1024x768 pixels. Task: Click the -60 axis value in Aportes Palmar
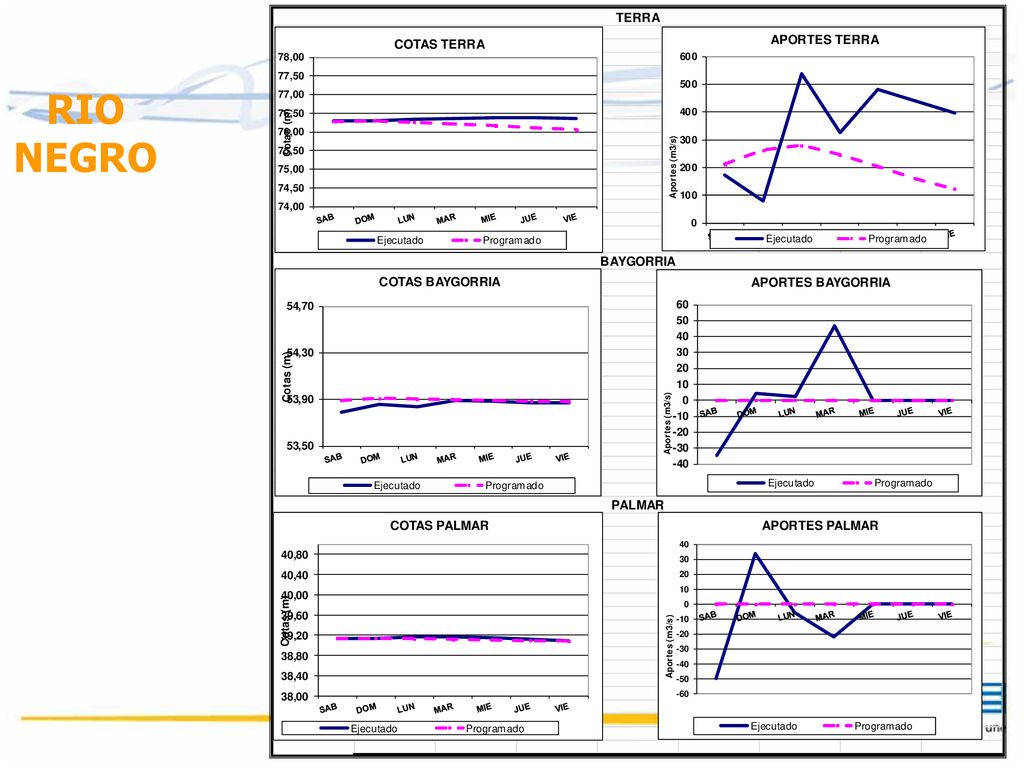[x=681, y=694]
